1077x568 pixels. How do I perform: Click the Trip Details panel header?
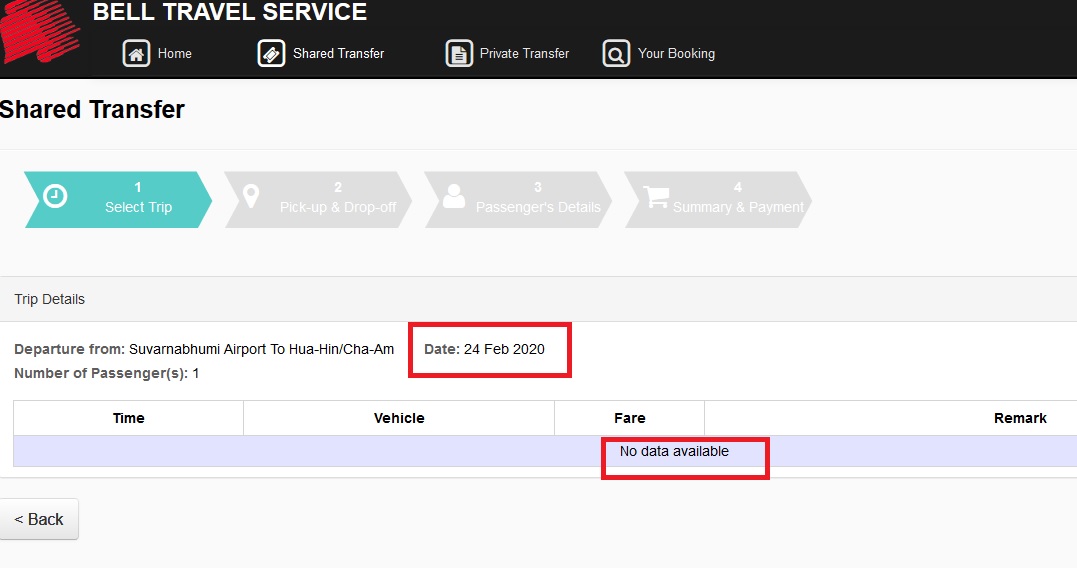pos(50,299)
